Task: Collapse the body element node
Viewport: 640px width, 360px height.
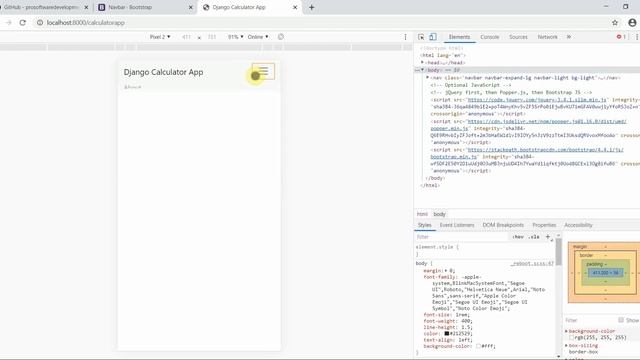Action: (423, 70)
